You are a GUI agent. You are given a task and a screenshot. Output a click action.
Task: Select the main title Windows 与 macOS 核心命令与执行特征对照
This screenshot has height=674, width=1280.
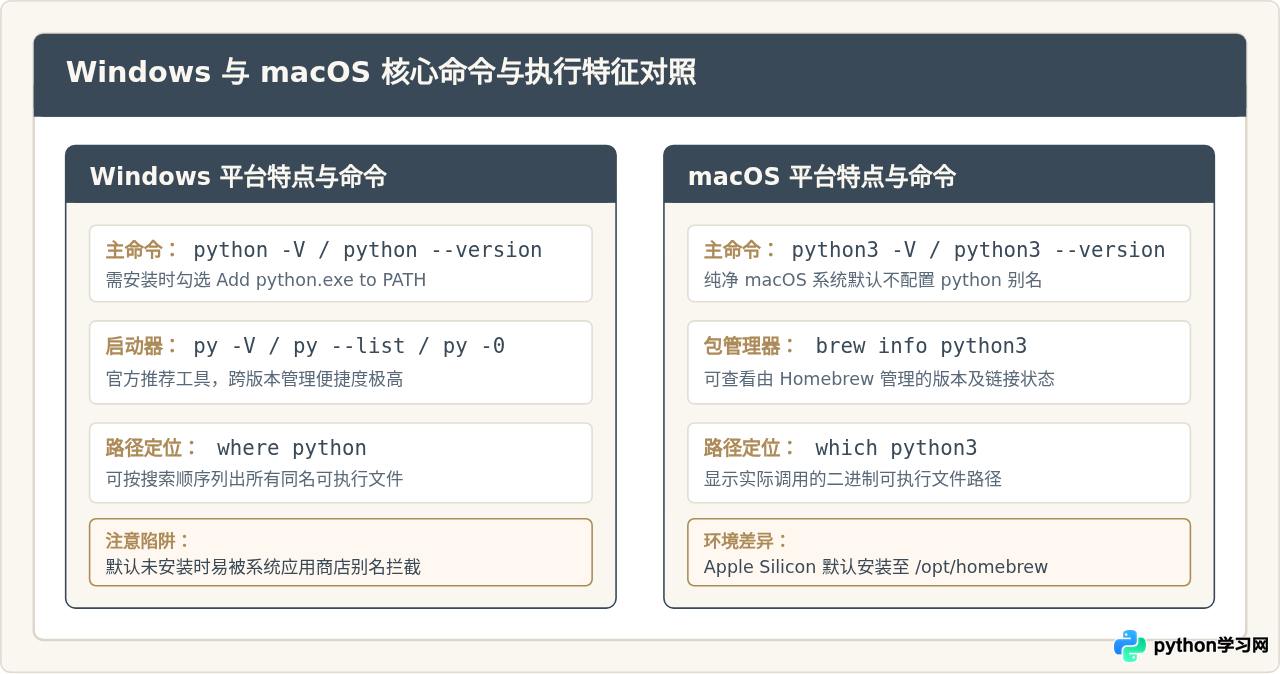click(381, 73)
